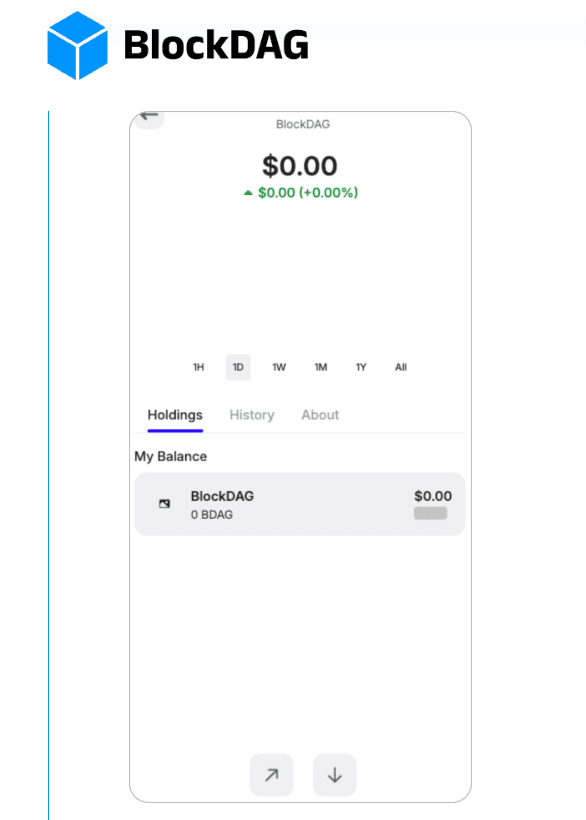
Task: Click the green up-triangle price change indicator
Action: (249, 192)
